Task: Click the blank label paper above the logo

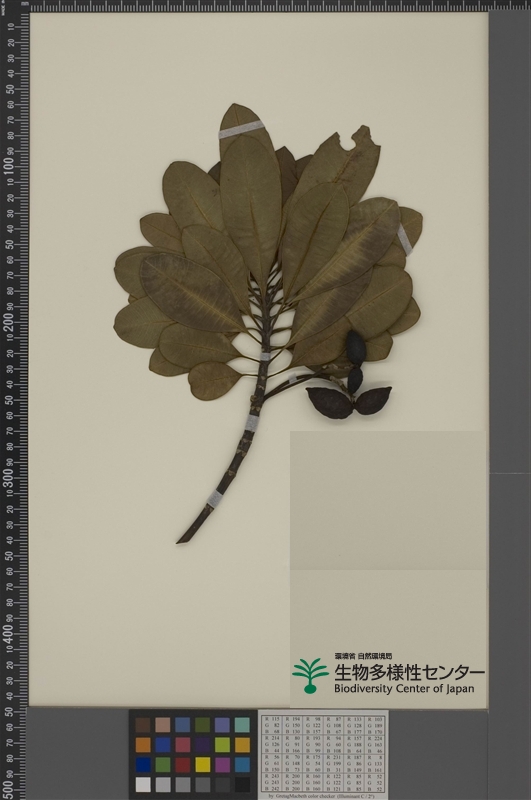Action: click(x=388, y=500)
